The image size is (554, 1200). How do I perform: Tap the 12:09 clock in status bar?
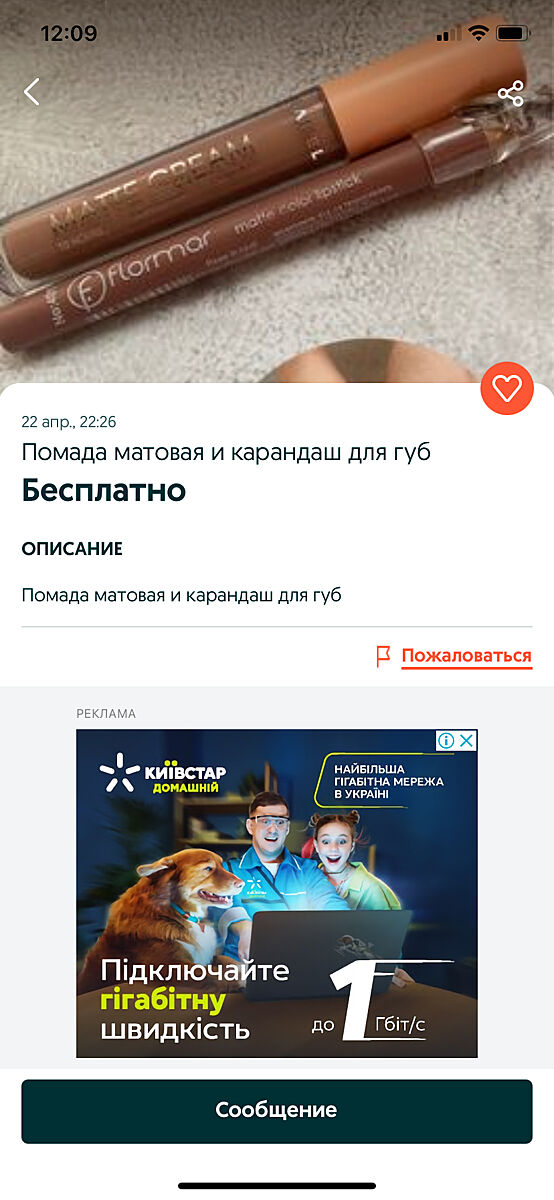click(x=69, y=33)
